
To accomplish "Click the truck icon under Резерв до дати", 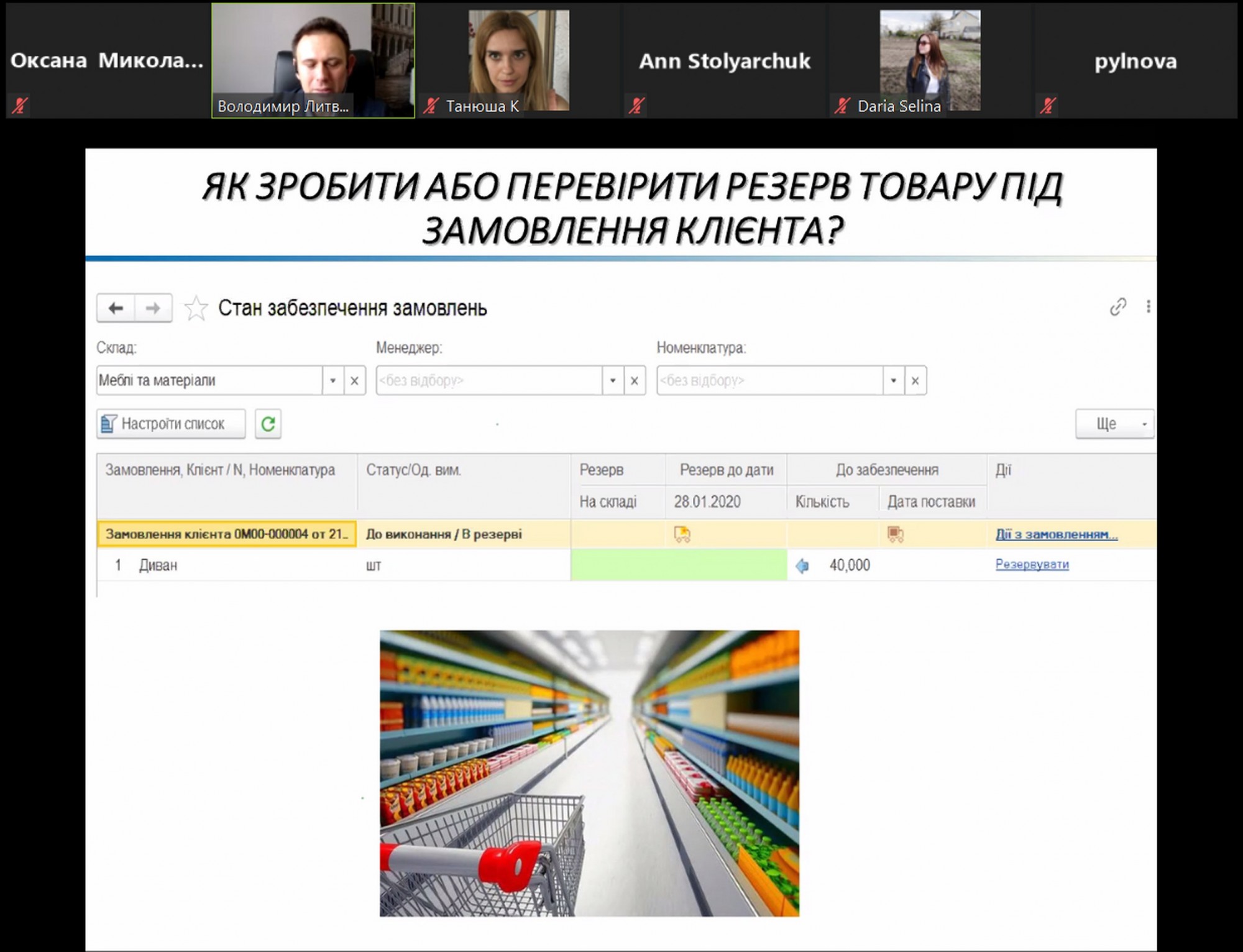I will coord(682,534).
